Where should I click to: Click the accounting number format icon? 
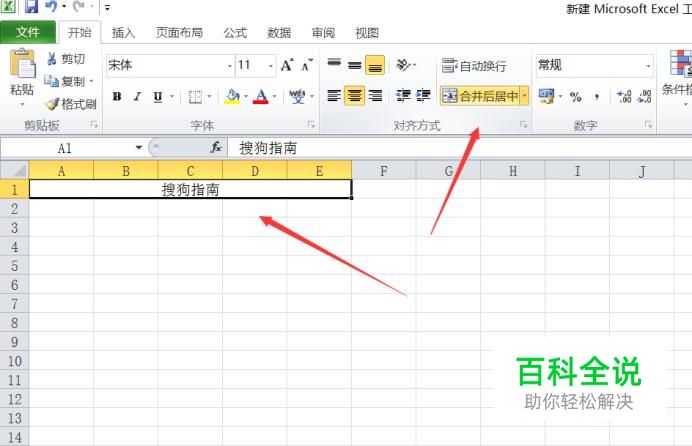pos(546,96)
